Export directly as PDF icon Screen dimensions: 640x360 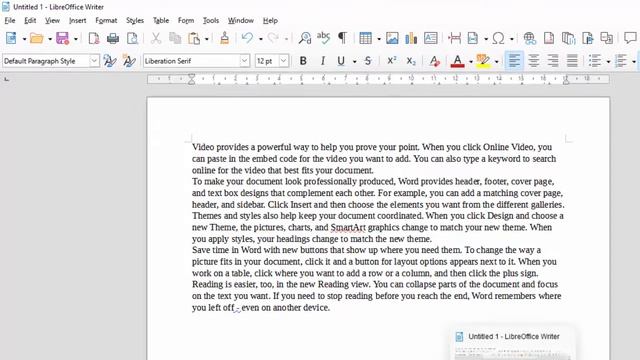pyautogui.click(x=94, y=38)
